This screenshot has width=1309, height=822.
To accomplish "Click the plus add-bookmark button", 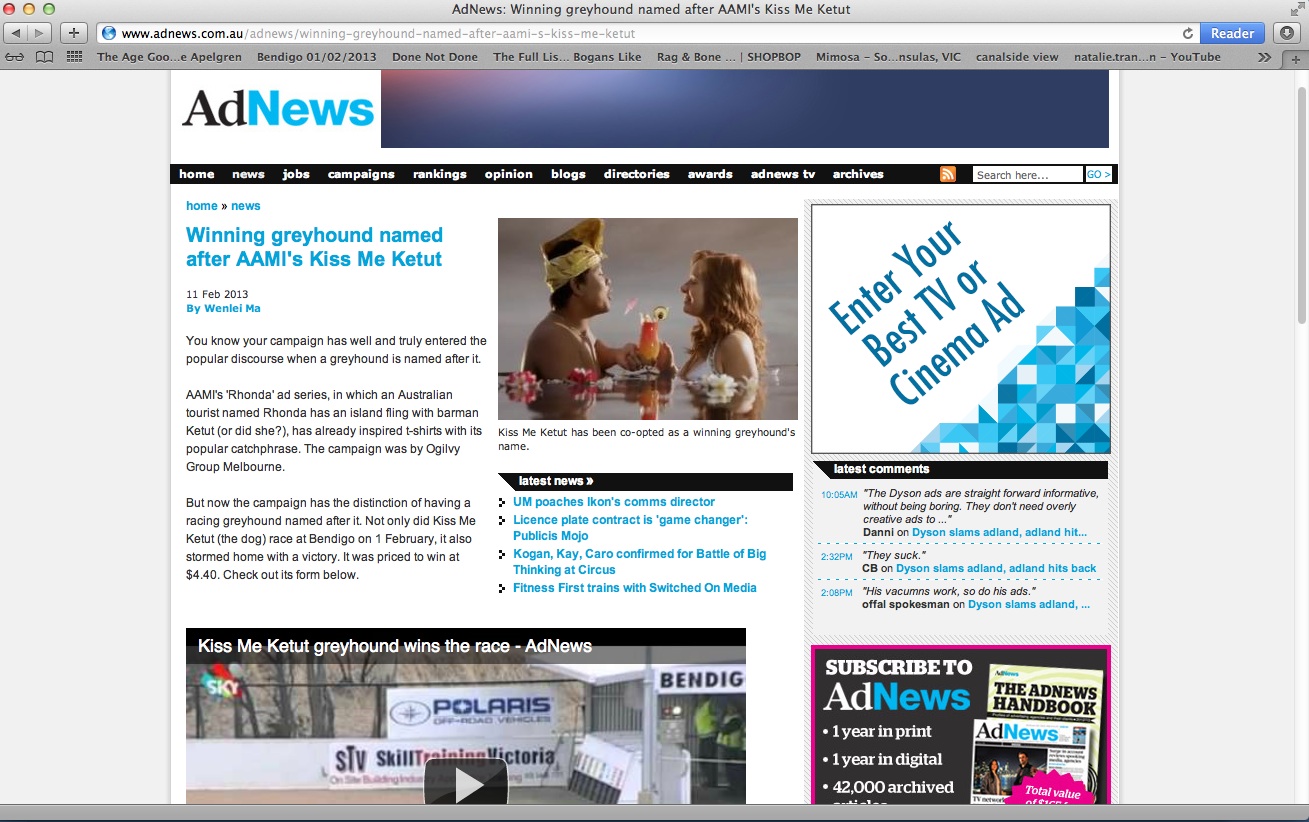I will coord(74,33).
